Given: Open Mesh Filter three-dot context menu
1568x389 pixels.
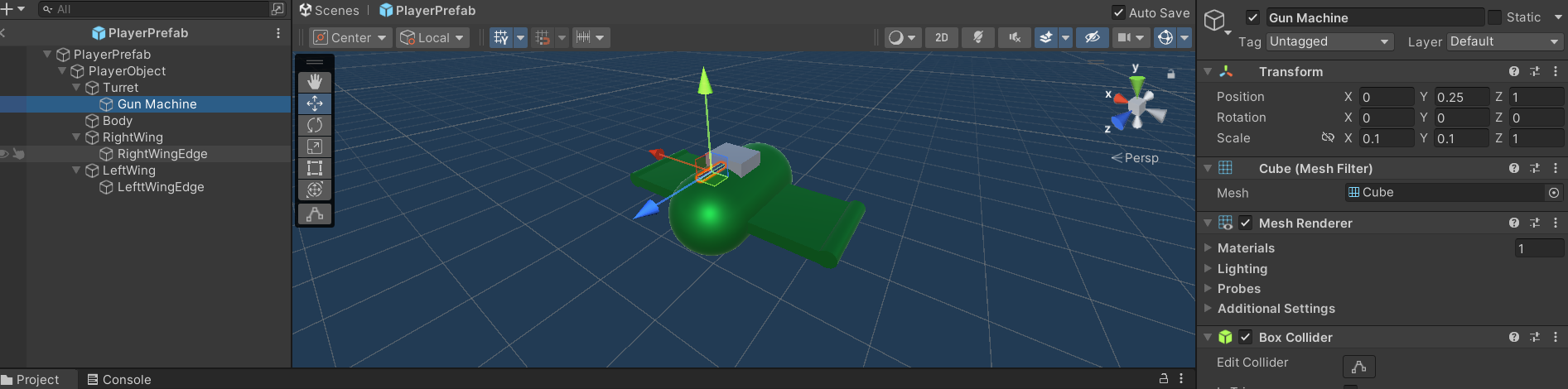Looking at the screenshot, I should click(x=1555, y=168).
